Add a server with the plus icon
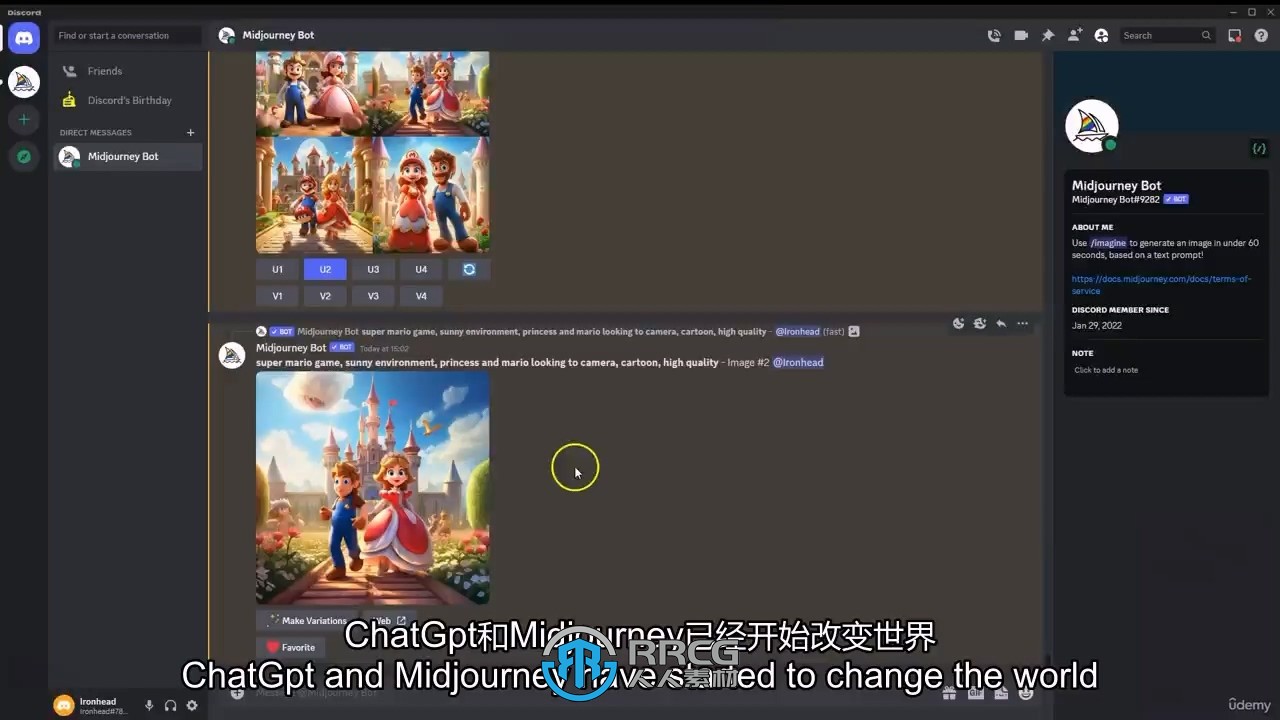This screenshot has height=720, width=1280. tap(24, 119)
